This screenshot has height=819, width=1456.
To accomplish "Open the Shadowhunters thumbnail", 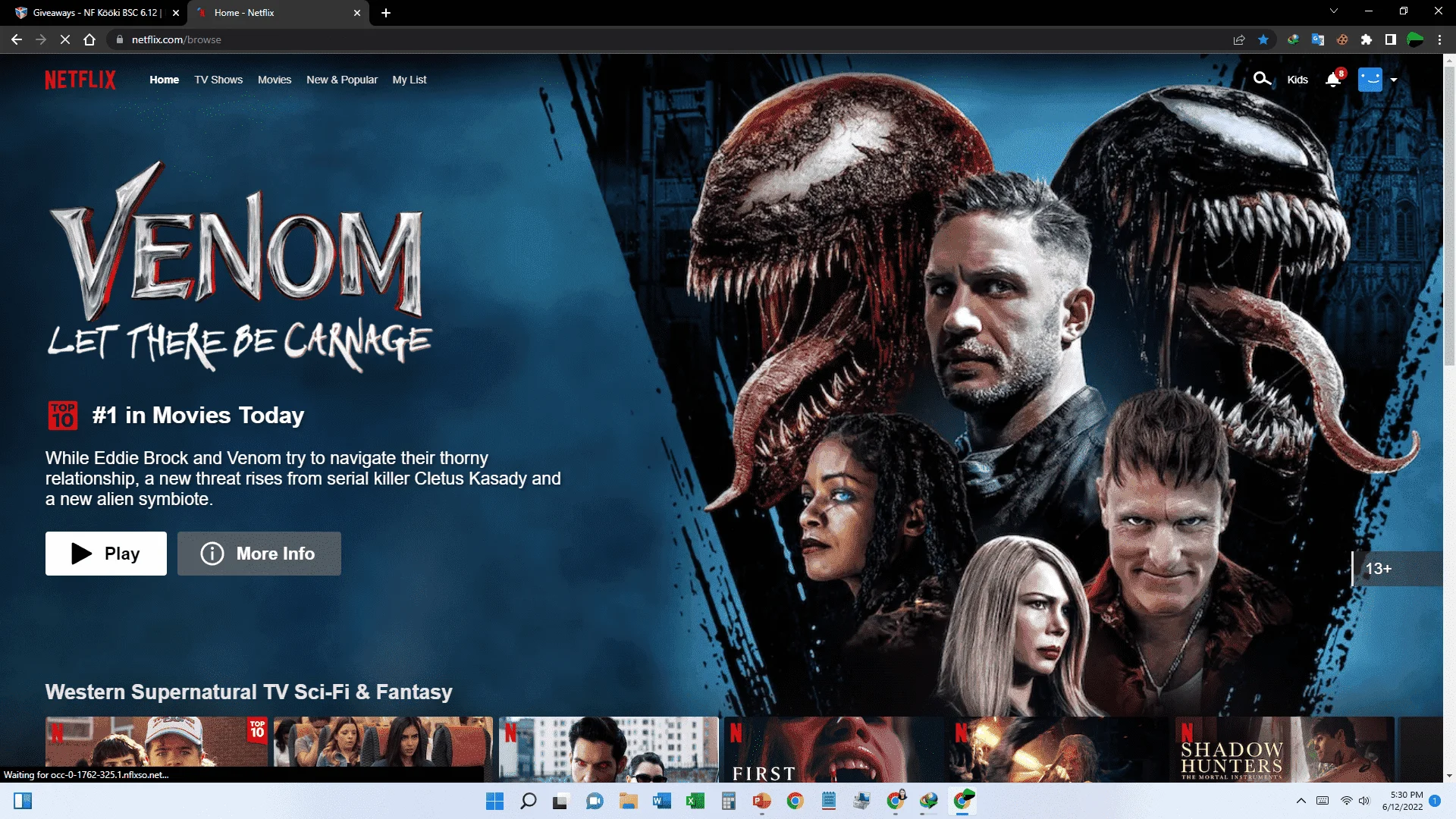I will tap(1285, 749).
